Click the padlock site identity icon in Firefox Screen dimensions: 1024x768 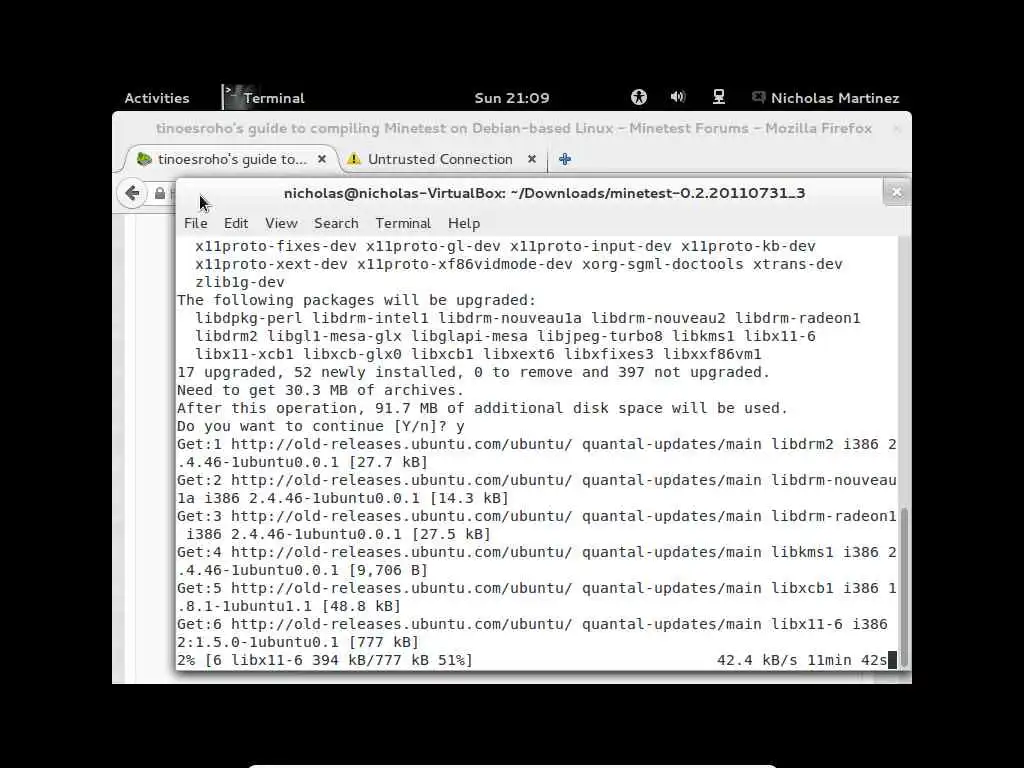[x=160, y=193]
